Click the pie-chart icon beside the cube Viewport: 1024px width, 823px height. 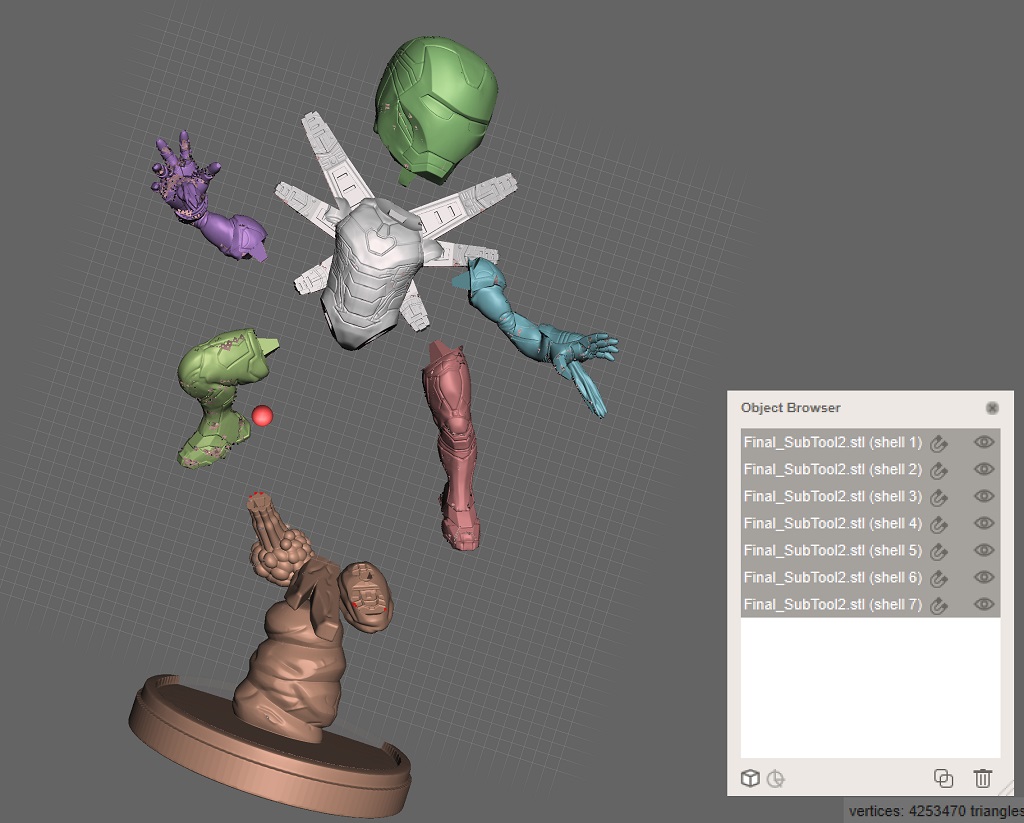click(x=774, y=778)
